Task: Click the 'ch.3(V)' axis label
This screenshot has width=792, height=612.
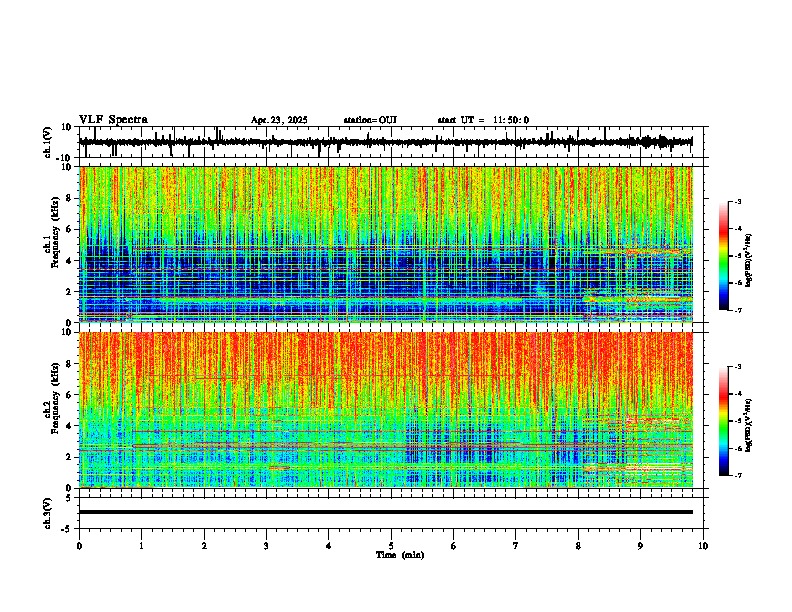Action: pyautogui.click(x=48, y=513)
